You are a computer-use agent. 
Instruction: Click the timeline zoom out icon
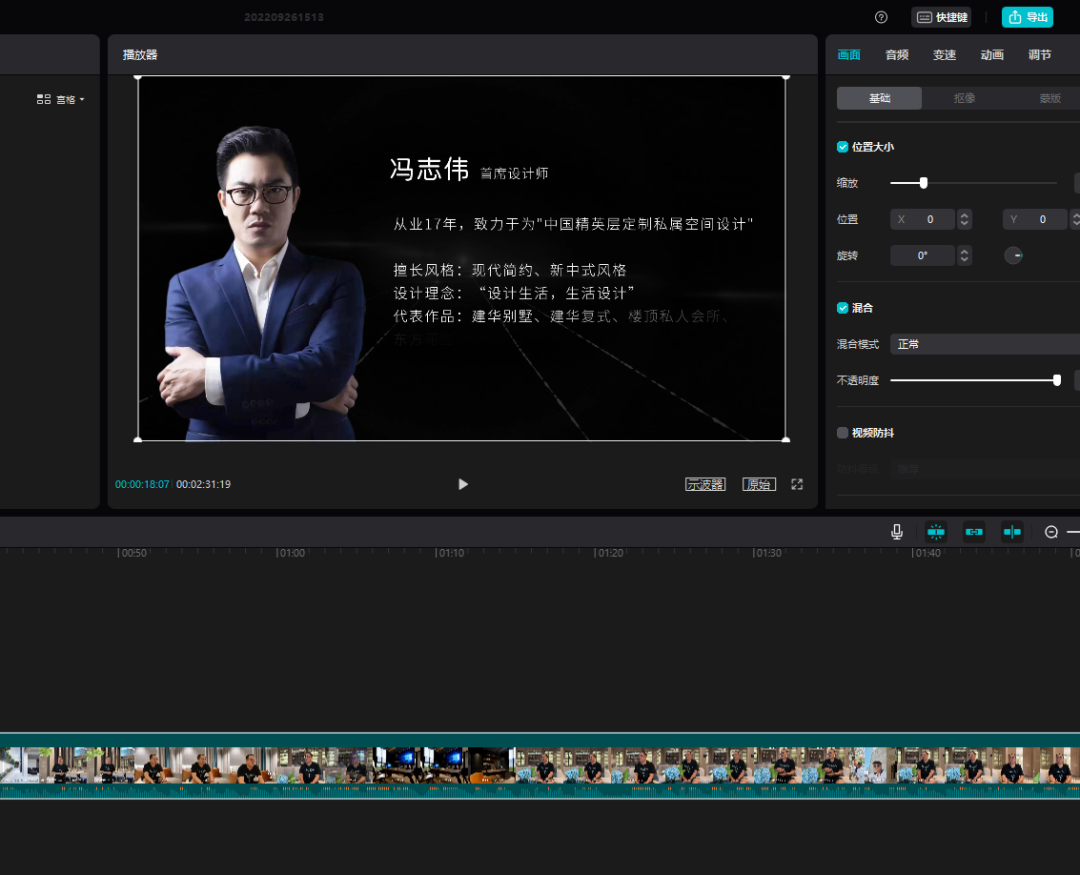[x=1051, y=532]
